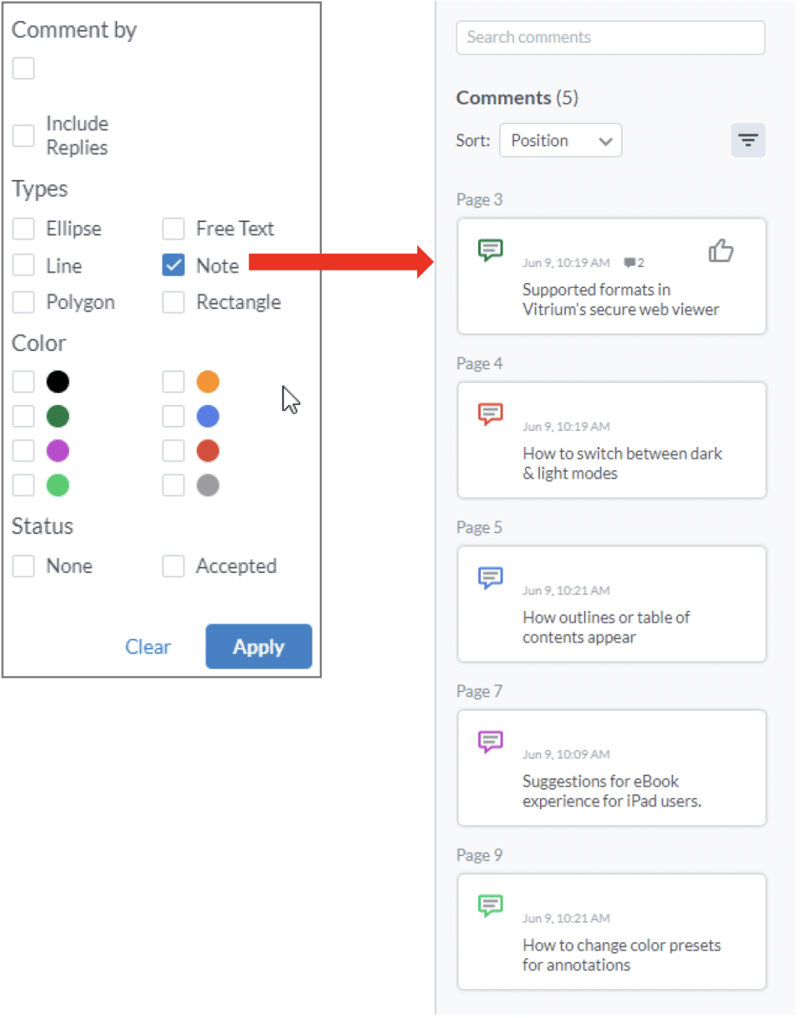This screenshot has width=800, height=1018.
Task: Click the green note icon on Page 9 comment
Action: tap(490, 905)
